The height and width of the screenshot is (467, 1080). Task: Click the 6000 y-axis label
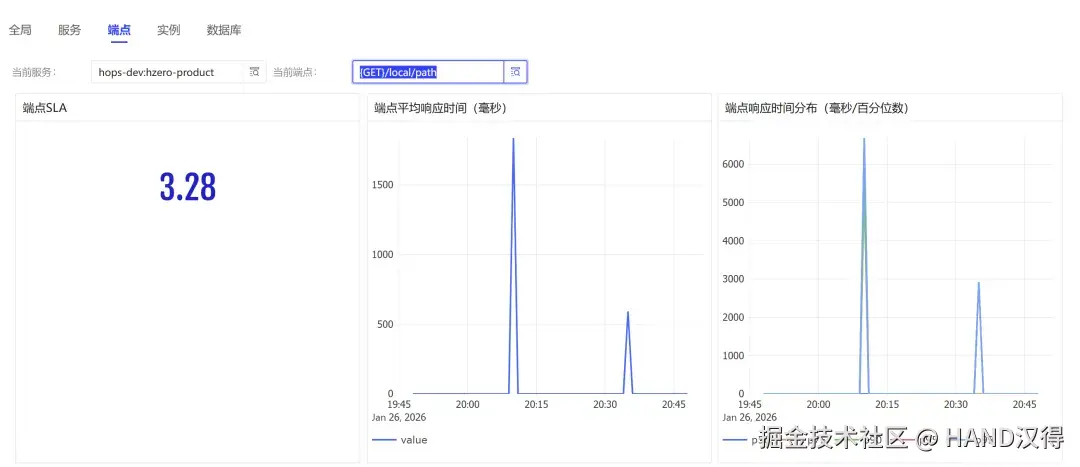tap(731, 164)
